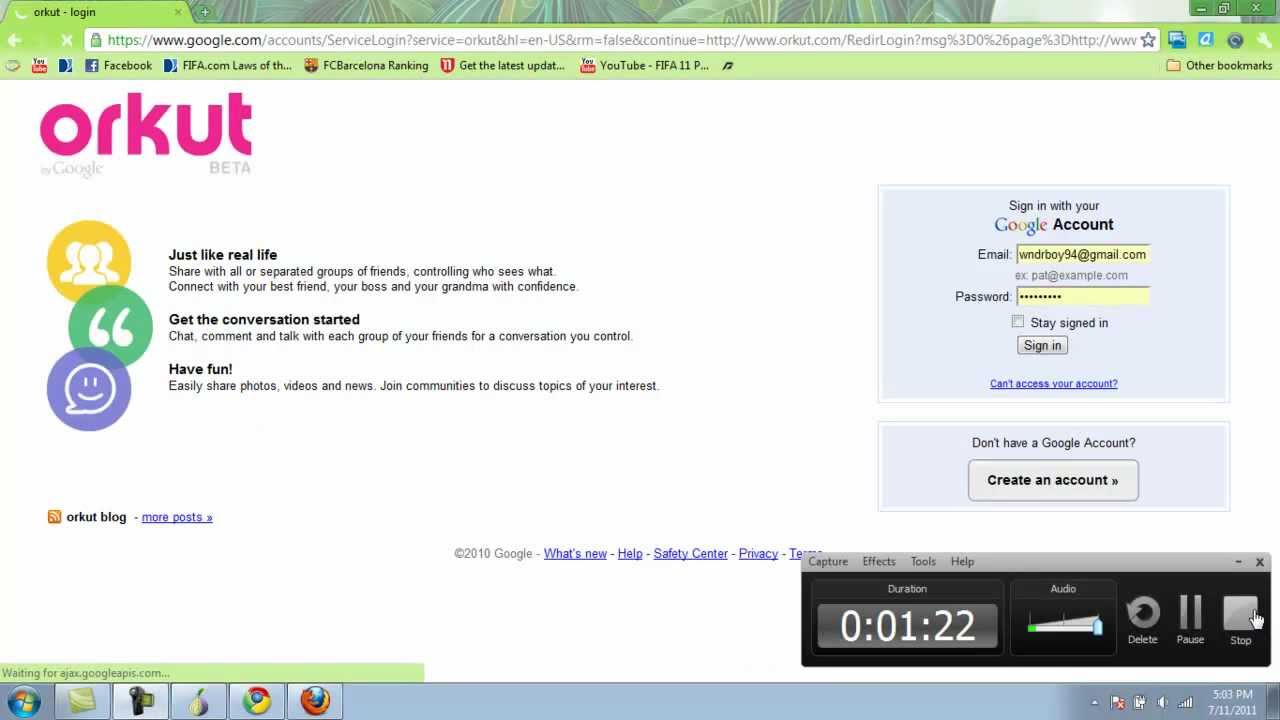Open the first YouTube icon bookmark
The image size is (1280, 720).
pos(39,66)
